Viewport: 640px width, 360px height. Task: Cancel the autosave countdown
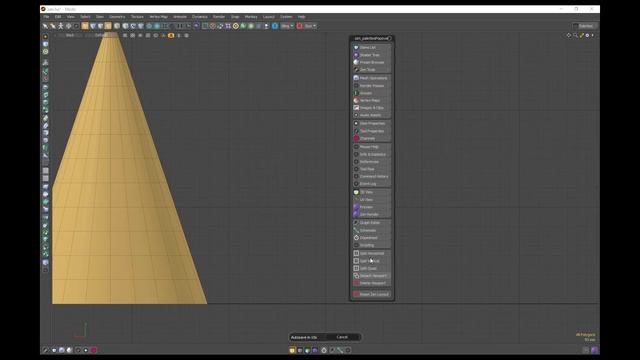pos(342,337)
